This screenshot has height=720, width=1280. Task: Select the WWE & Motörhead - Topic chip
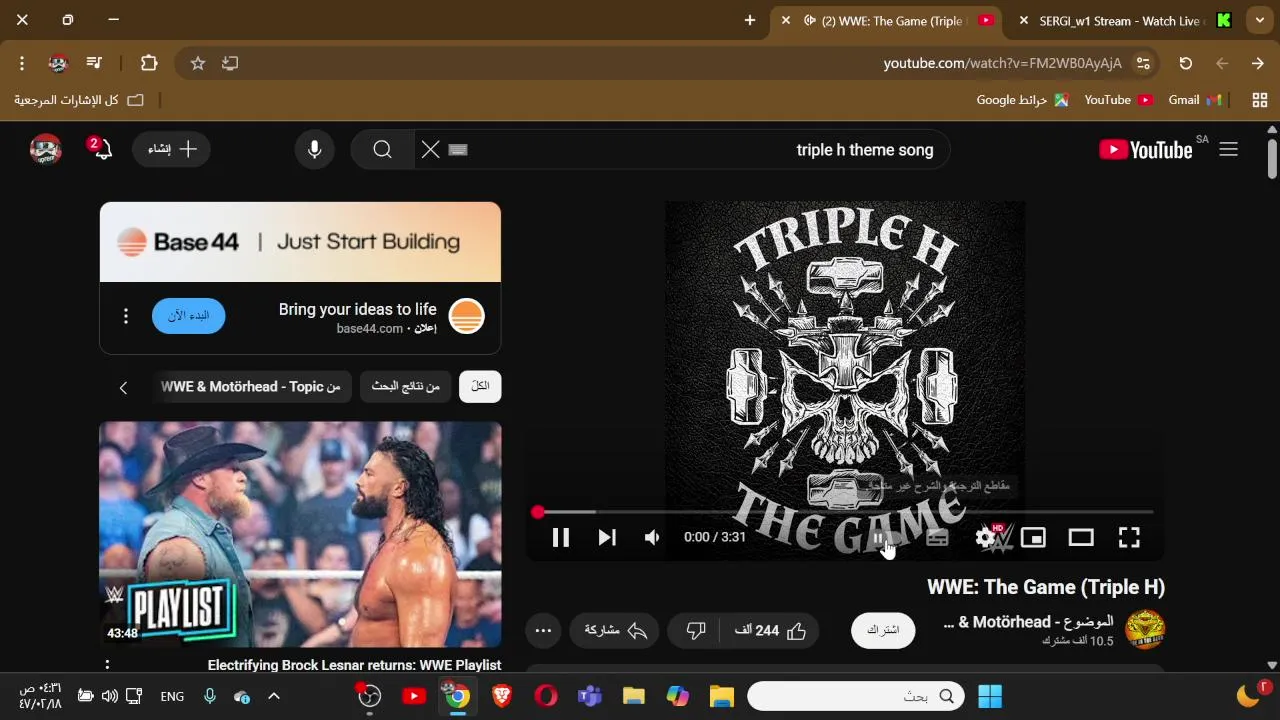251,386
